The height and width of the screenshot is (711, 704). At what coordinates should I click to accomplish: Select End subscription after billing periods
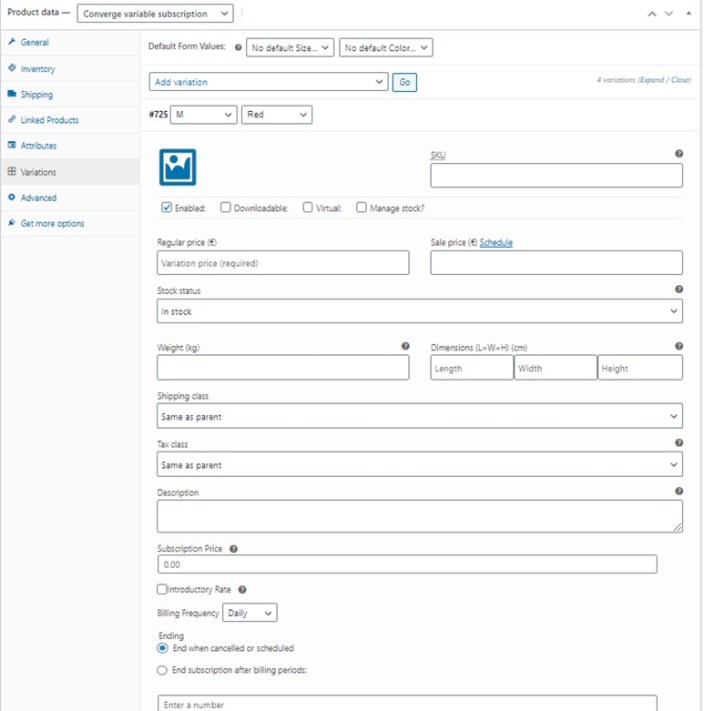(x=162, y=670)
